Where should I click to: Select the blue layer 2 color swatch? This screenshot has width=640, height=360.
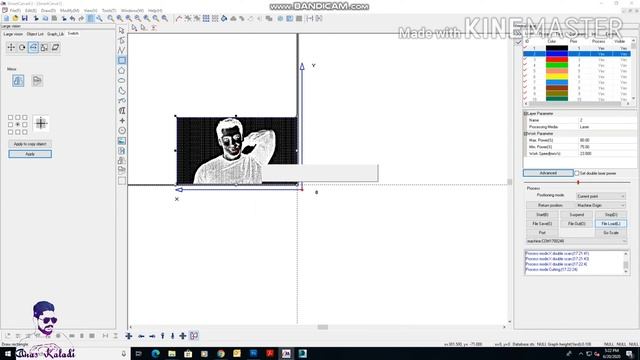(557, 54)
